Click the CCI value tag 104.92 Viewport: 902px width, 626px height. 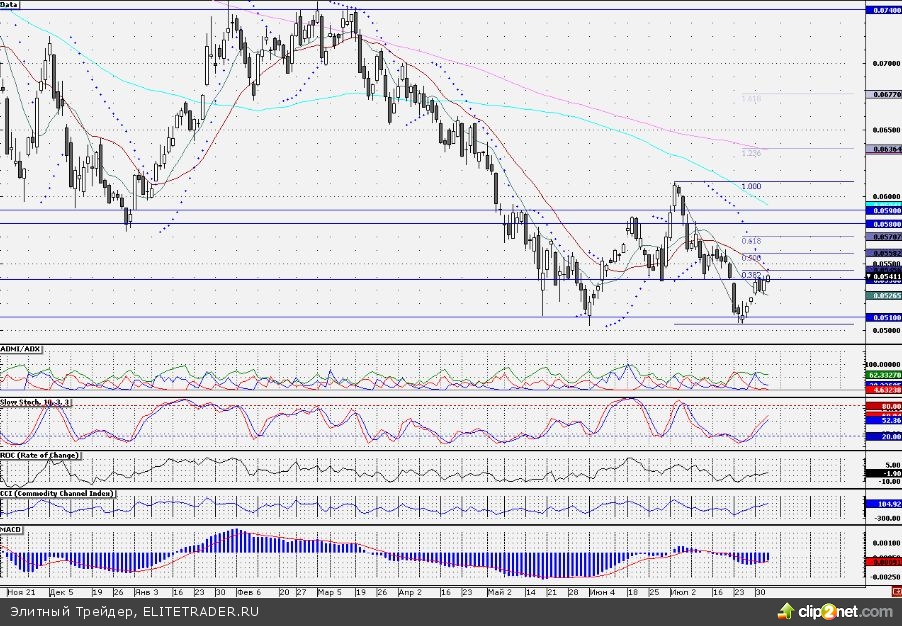tap(882, 505)
